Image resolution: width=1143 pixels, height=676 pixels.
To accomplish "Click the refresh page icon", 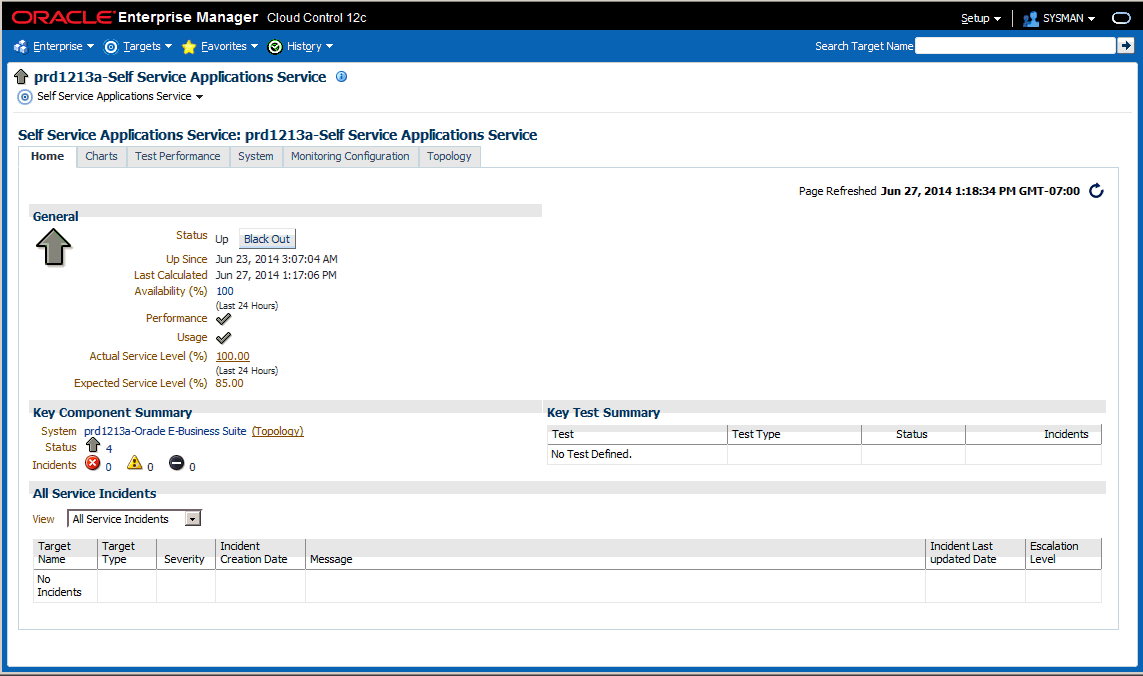I will click(x=1096, y=191).
